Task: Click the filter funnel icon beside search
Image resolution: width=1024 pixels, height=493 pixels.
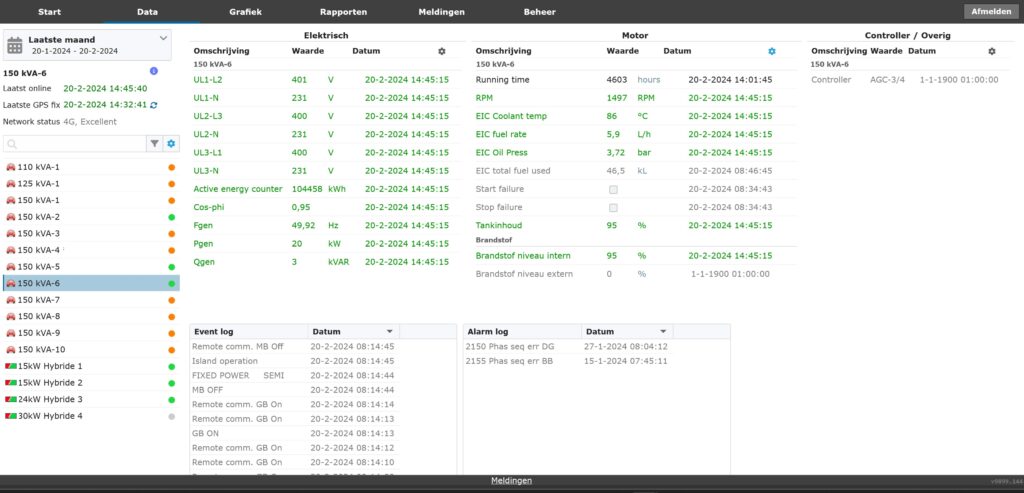Action: click(155, 144)
